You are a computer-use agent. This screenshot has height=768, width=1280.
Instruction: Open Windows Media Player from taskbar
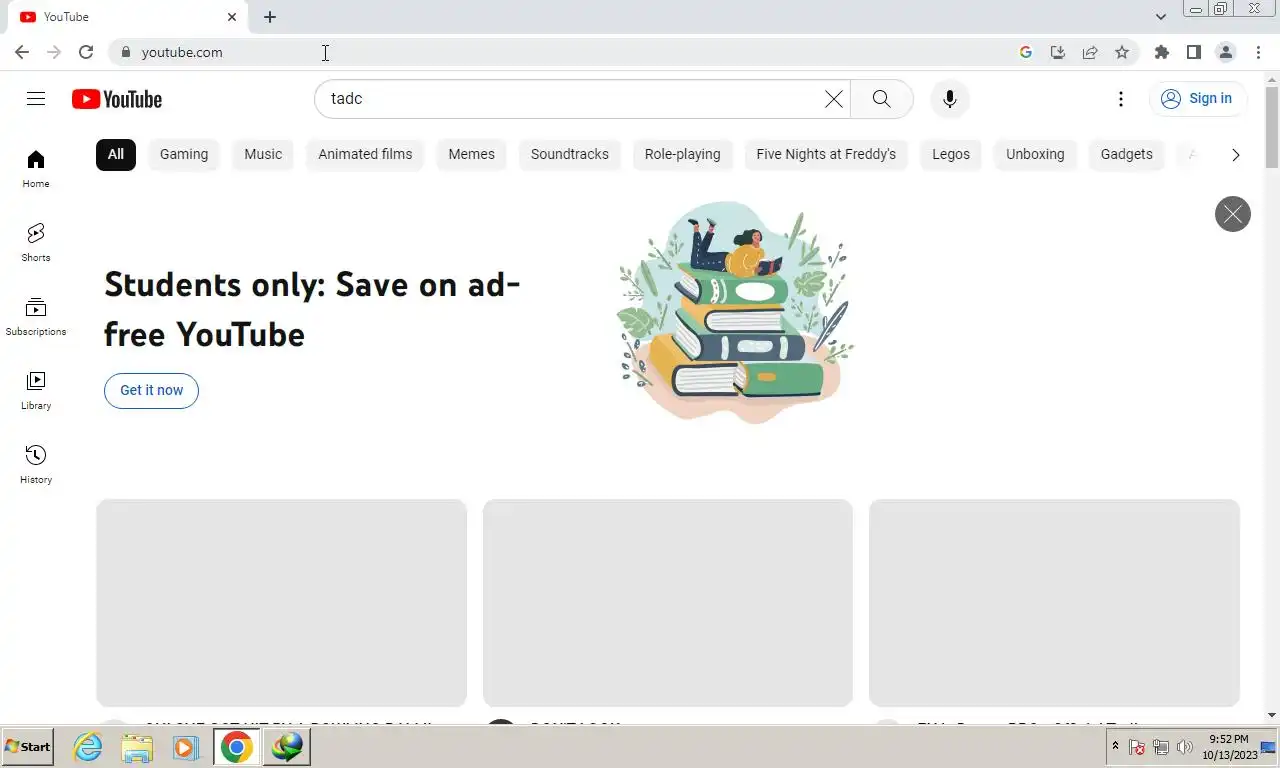pyautogui.click(x=185, y=747)
